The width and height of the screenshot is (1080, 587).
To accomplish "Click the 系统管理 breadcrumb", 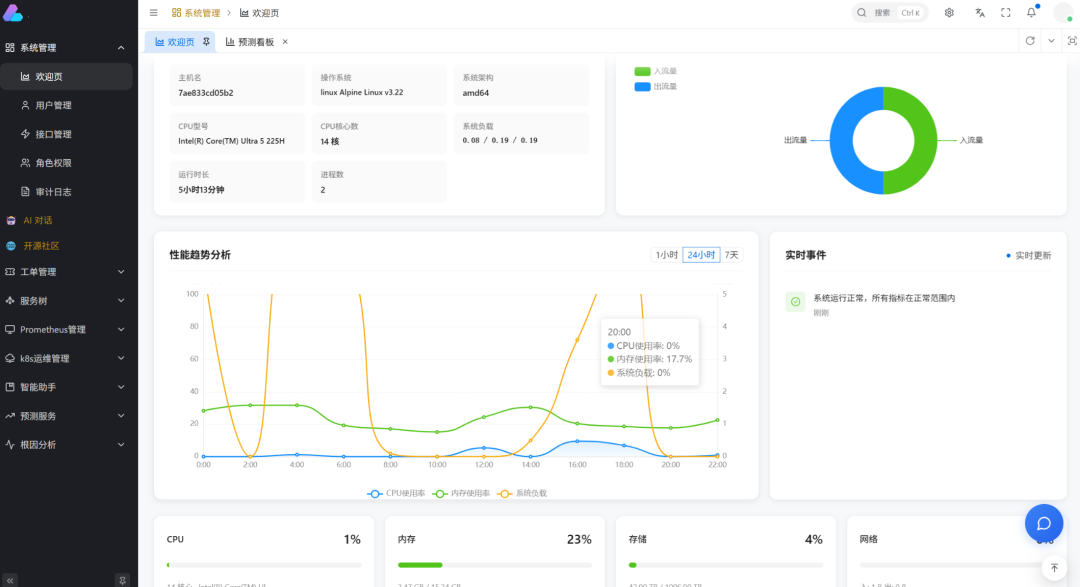I will tap(196, 12).
